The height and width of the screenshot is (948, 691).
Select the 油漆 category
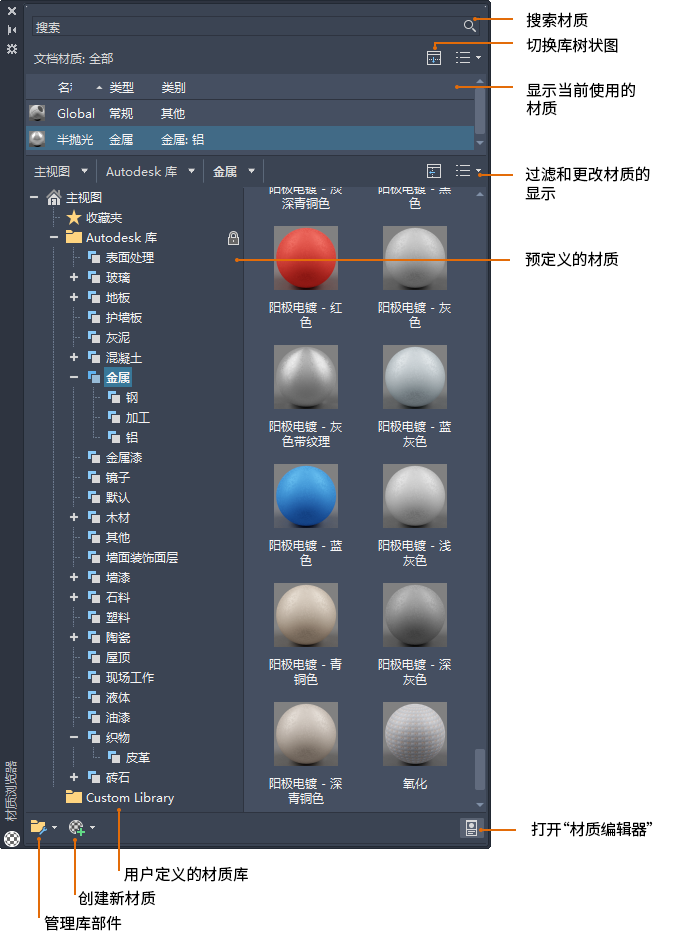(x=109, y=718)
